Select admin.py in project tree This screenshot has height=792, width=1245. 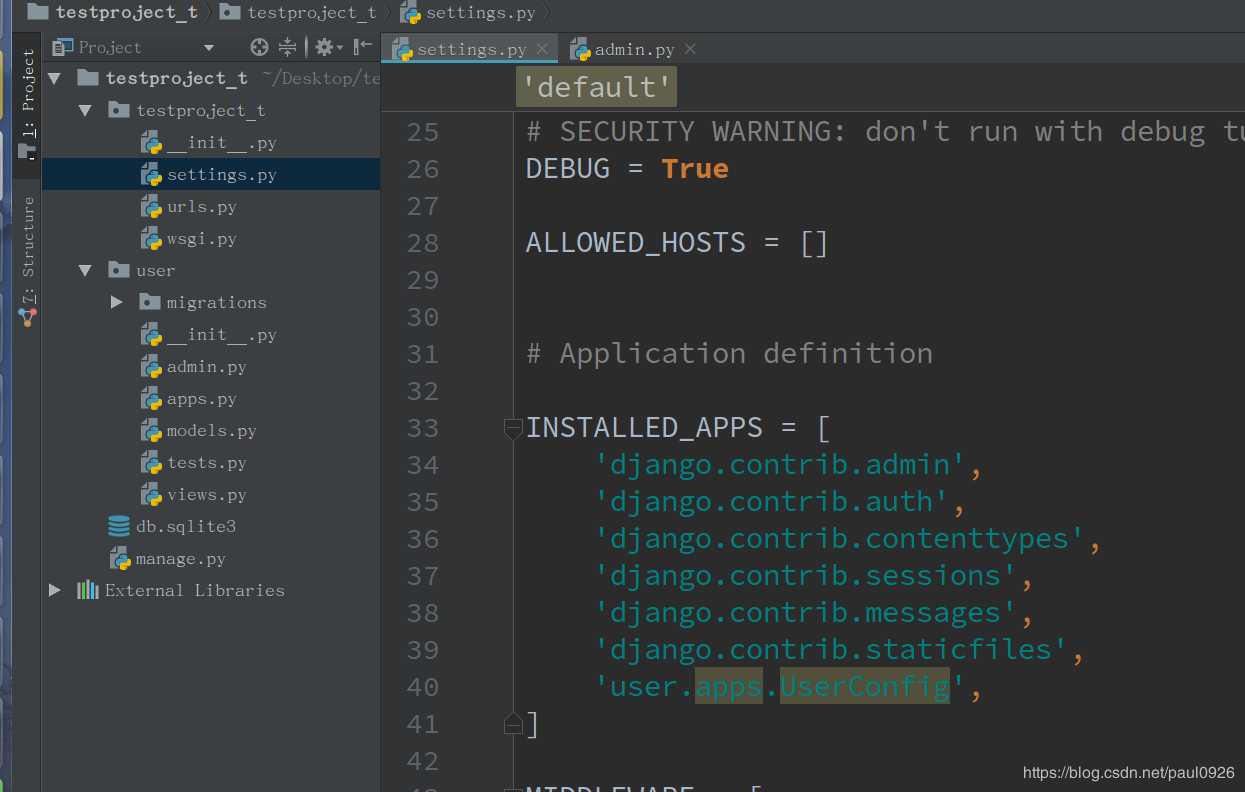211,366
